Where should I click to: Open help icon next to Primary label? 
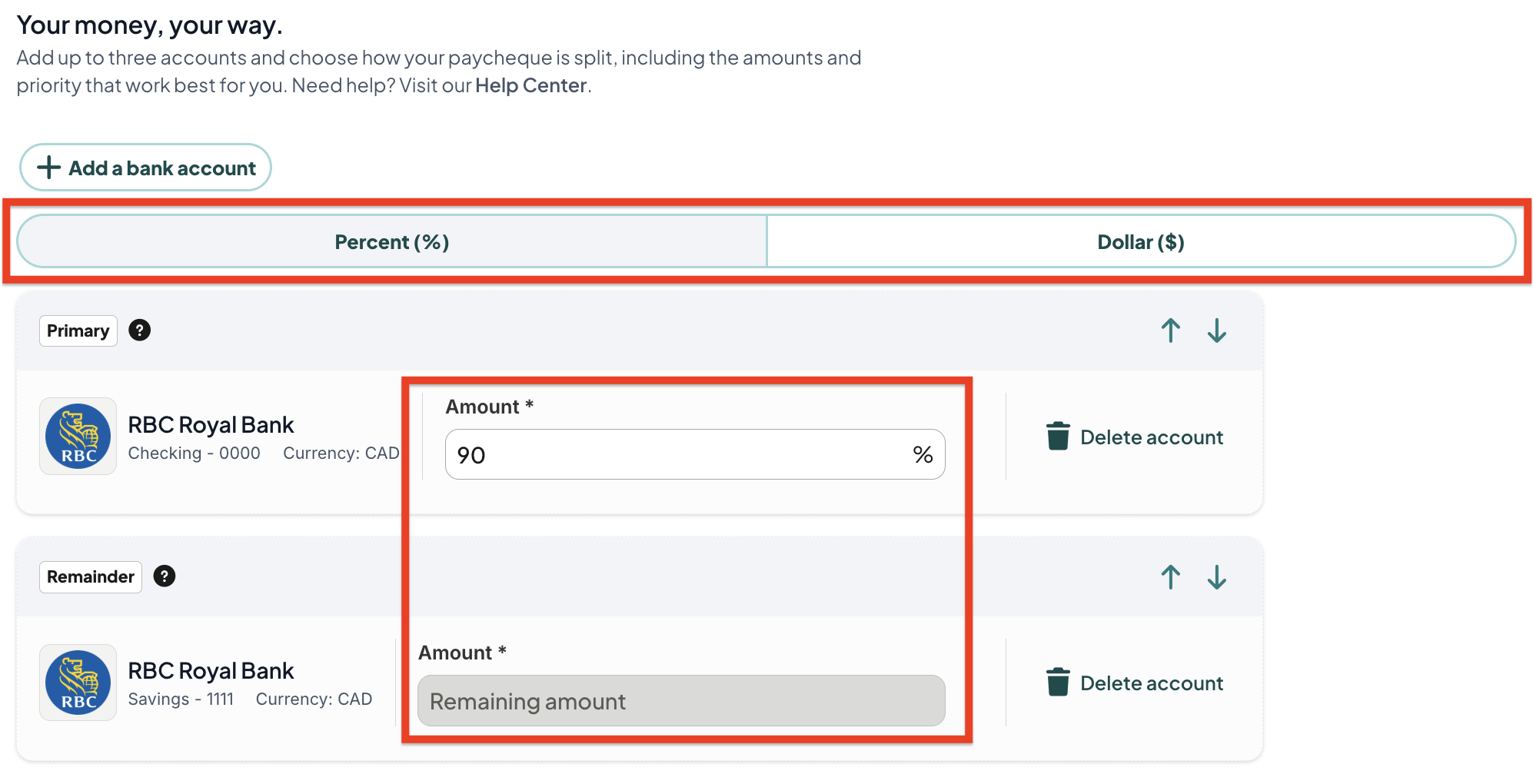click(139, 331)
